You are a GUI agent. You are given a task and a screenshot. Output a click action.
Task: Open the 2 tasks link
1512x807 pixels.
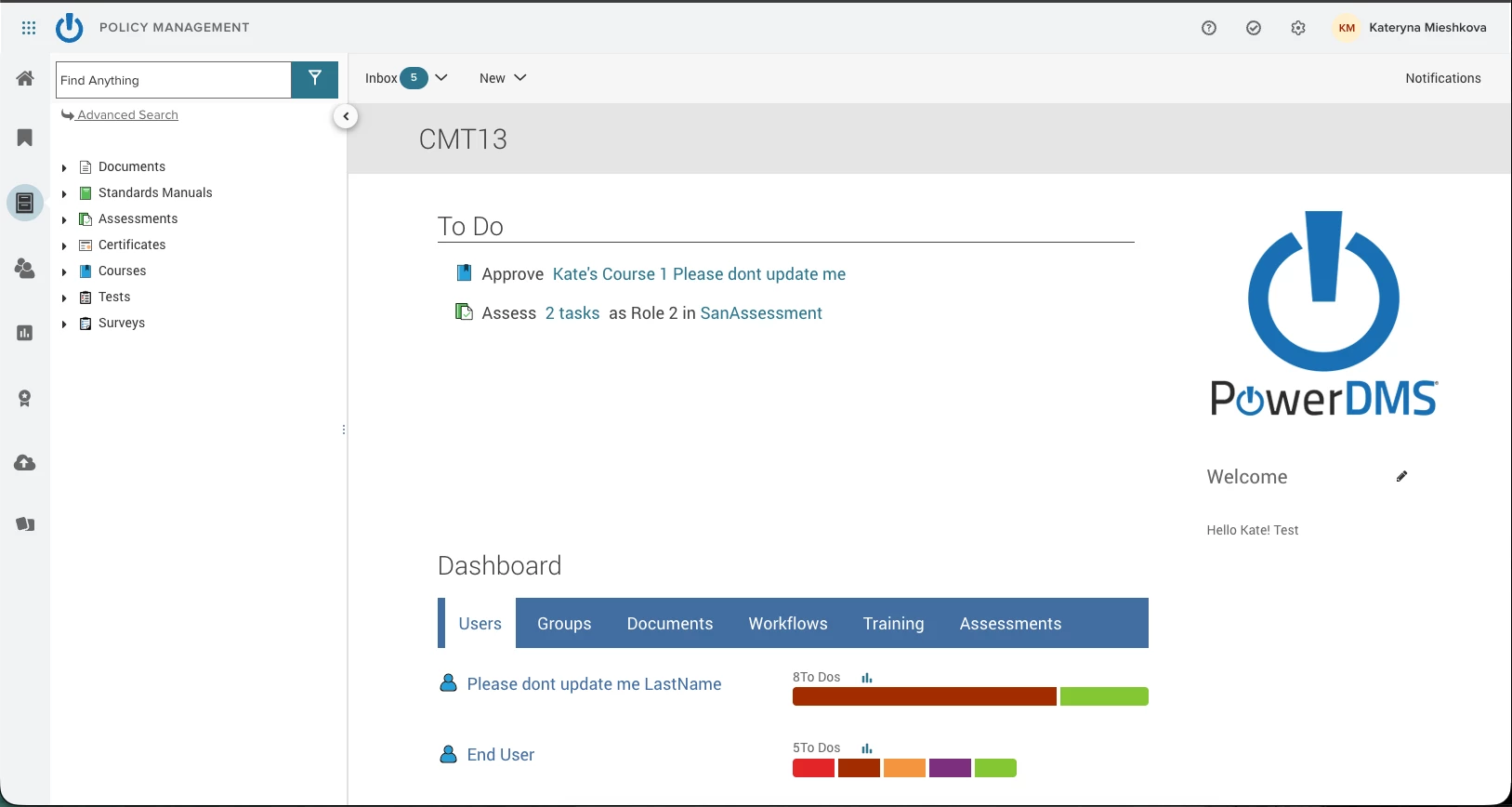(572, 313)
